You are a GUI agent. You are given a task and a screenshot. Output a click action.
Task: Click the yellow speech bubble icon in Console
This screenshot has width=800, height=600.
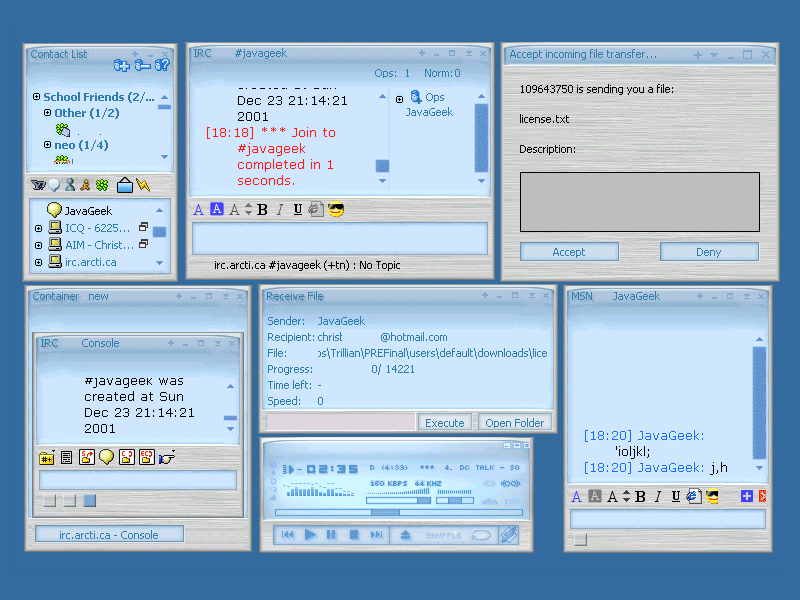106,457
